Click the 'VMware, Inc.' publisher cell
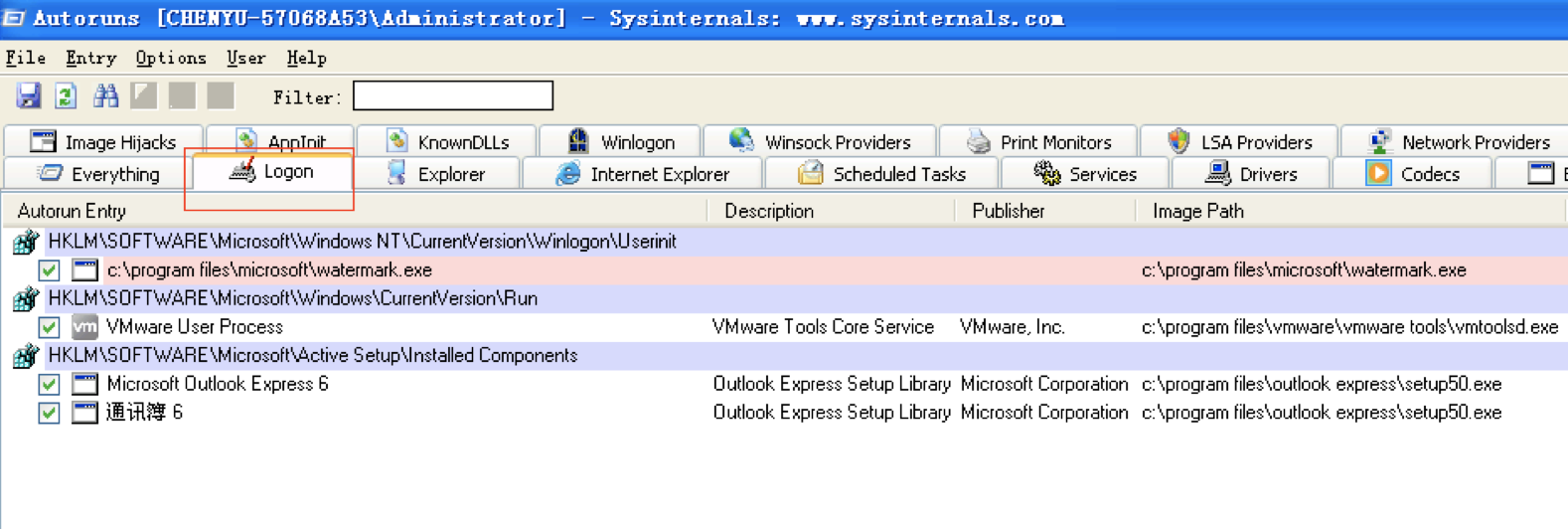This screenshot has height=529, width=1568. [x=1013, y=327]
